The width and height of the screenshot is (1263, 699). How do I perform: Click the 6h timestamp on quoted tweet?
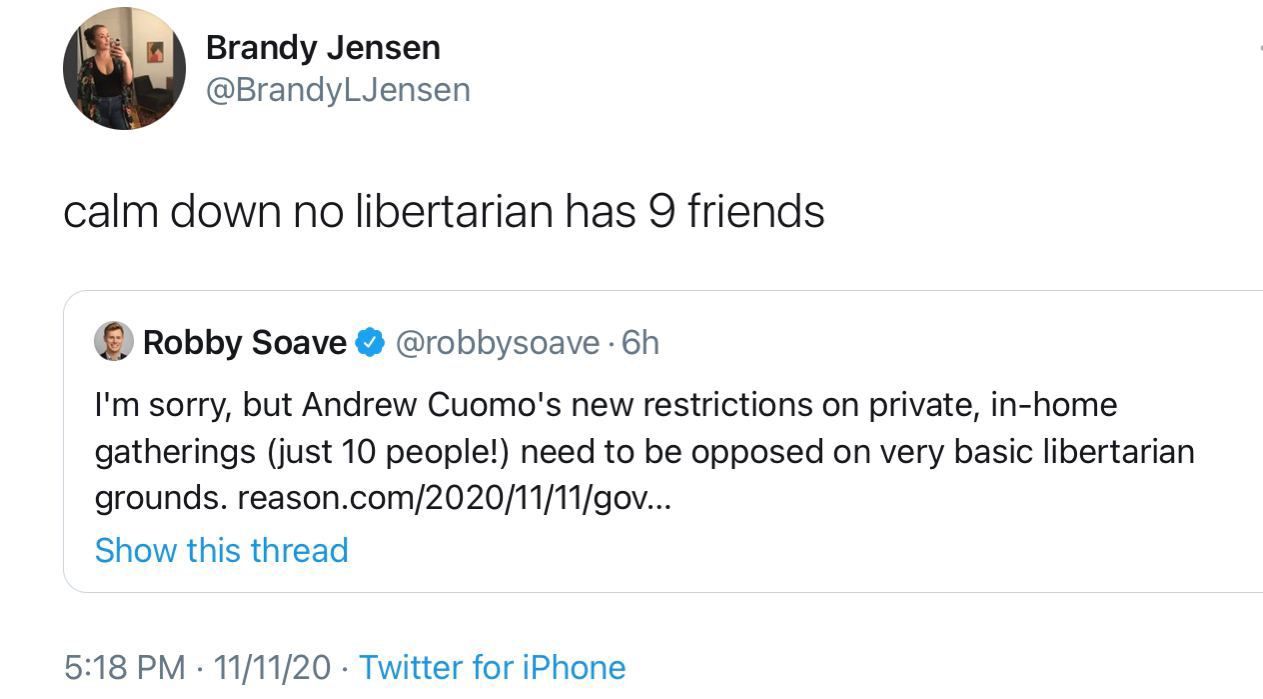click(x=640, y=343)
